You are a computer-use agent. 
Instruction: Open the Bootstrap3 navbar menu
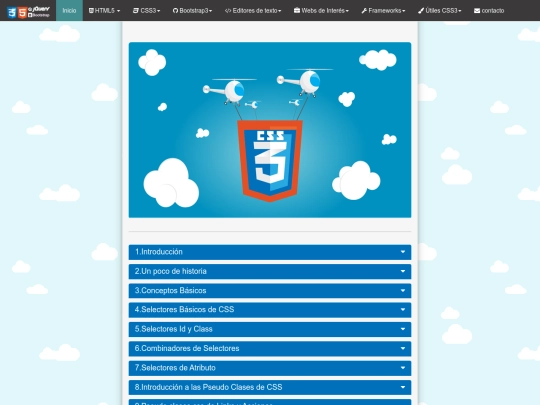click(192, 11)
